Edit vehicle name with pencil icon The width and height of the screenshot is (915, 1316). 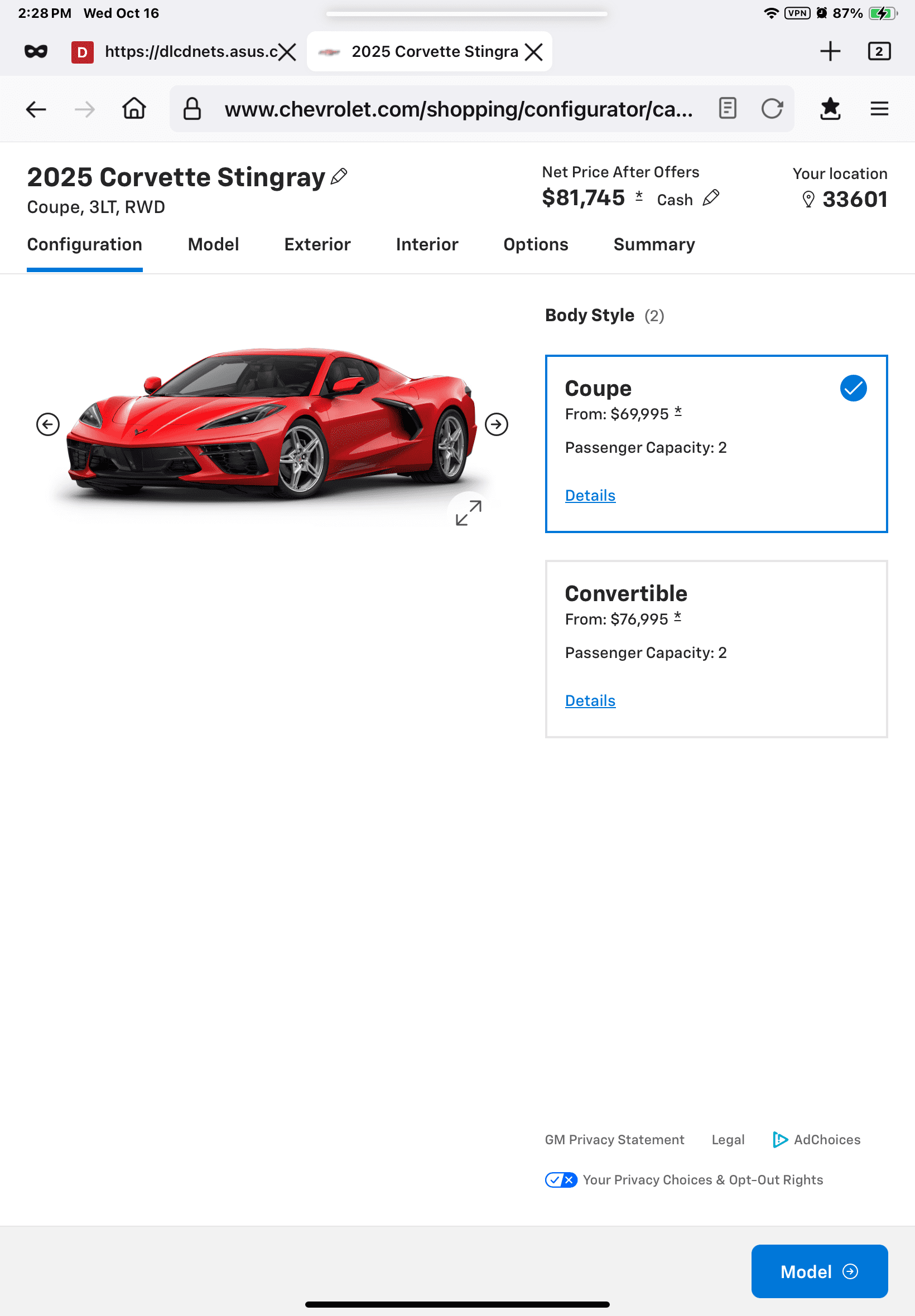click(339, 176)
